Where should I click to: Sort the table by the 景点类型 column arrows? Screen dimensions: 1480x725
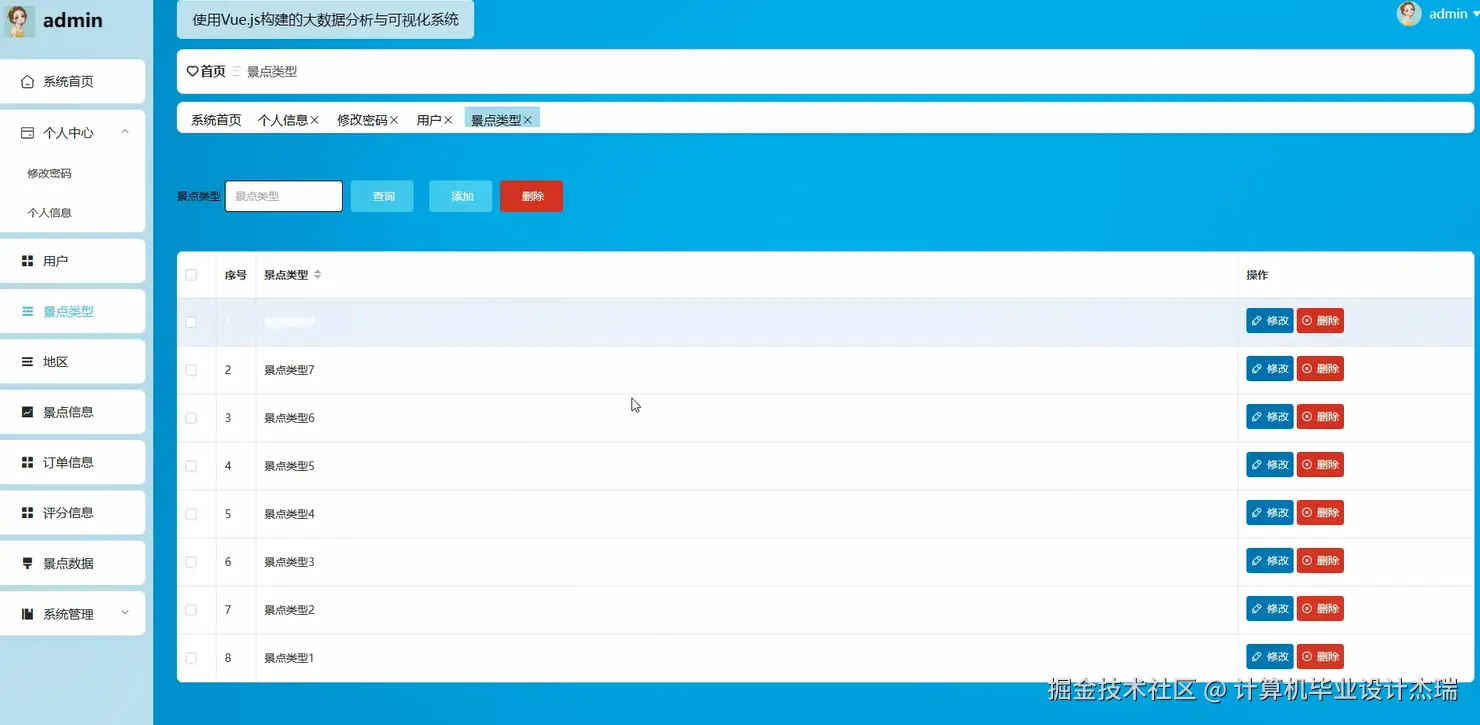point(317,274)
